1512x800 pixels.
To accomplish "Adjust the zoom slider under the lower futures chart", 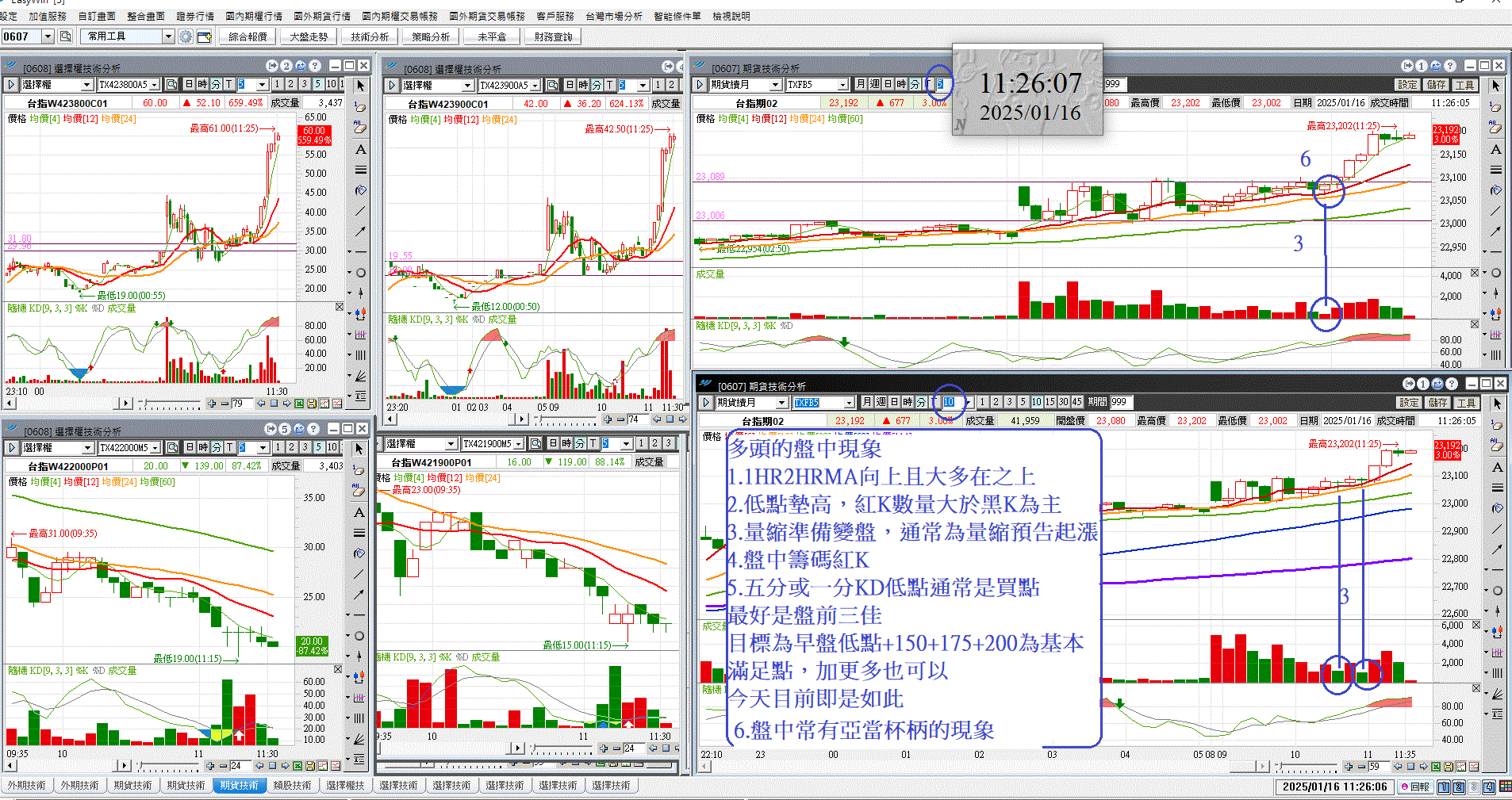I will pyautogui.click(x=1307, y=767).
